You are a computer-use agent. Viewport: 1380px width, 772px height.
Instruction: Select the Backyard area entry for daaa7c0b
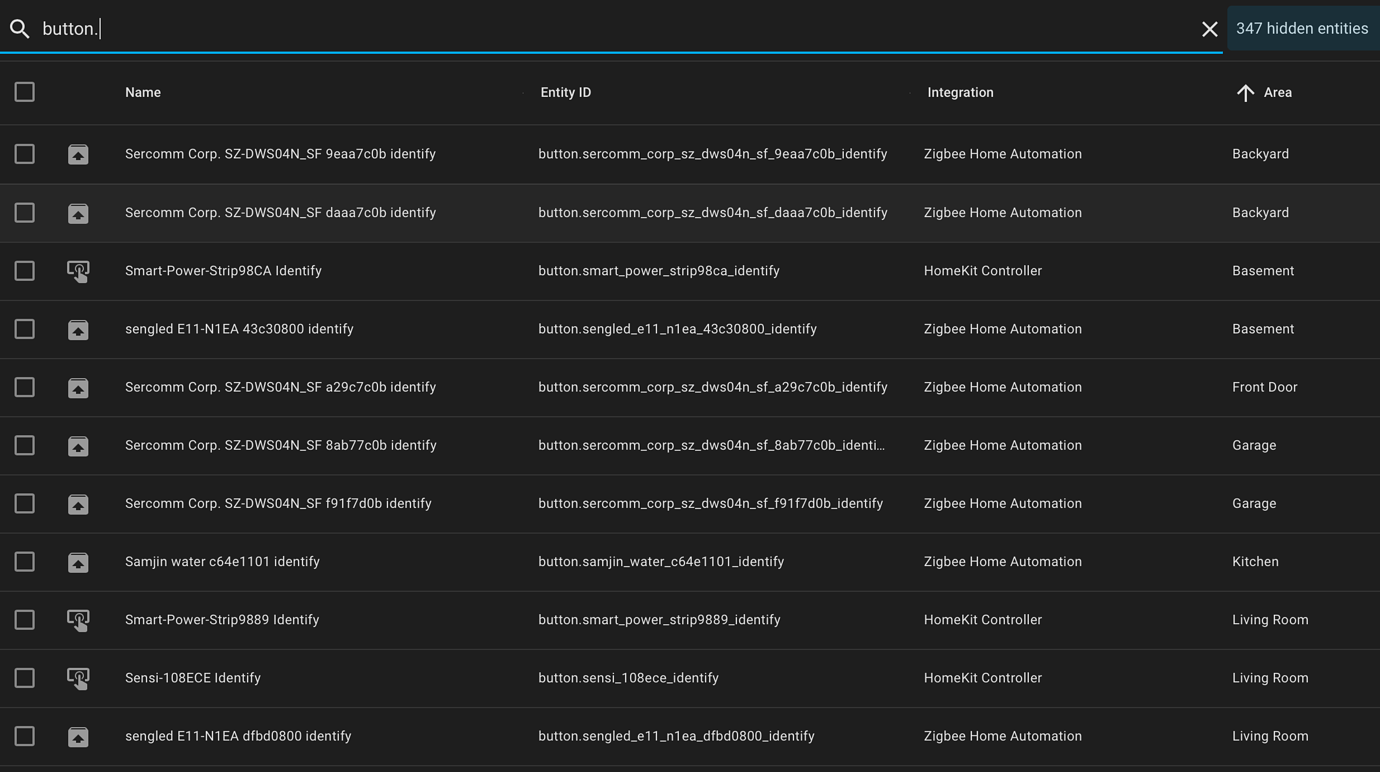(x=1260, y=212)
